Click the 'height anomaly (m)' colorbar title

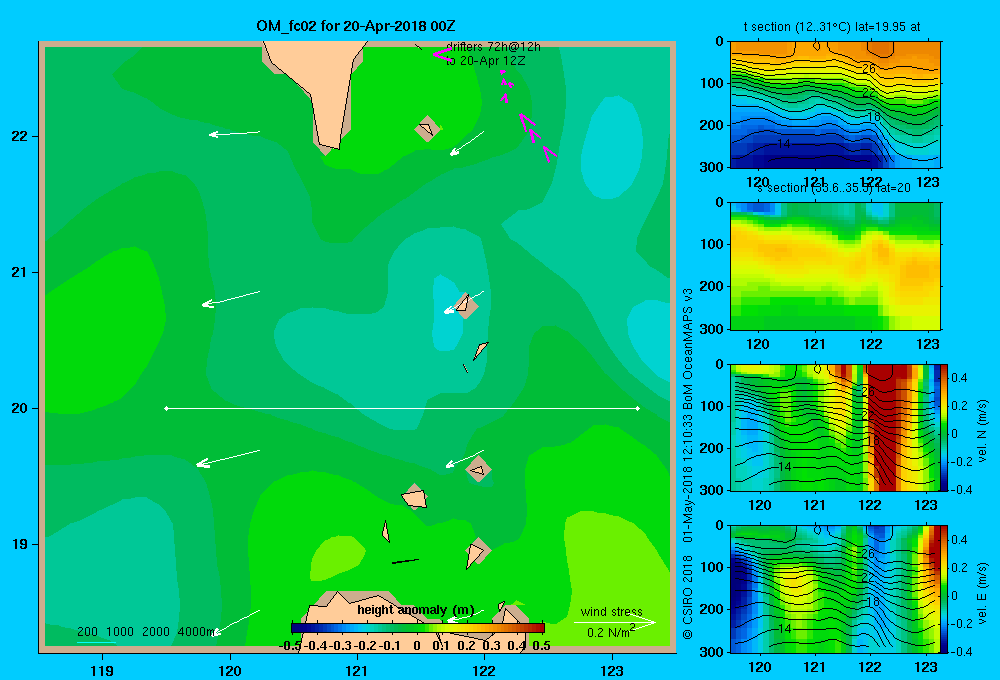[x=416, y=610]
